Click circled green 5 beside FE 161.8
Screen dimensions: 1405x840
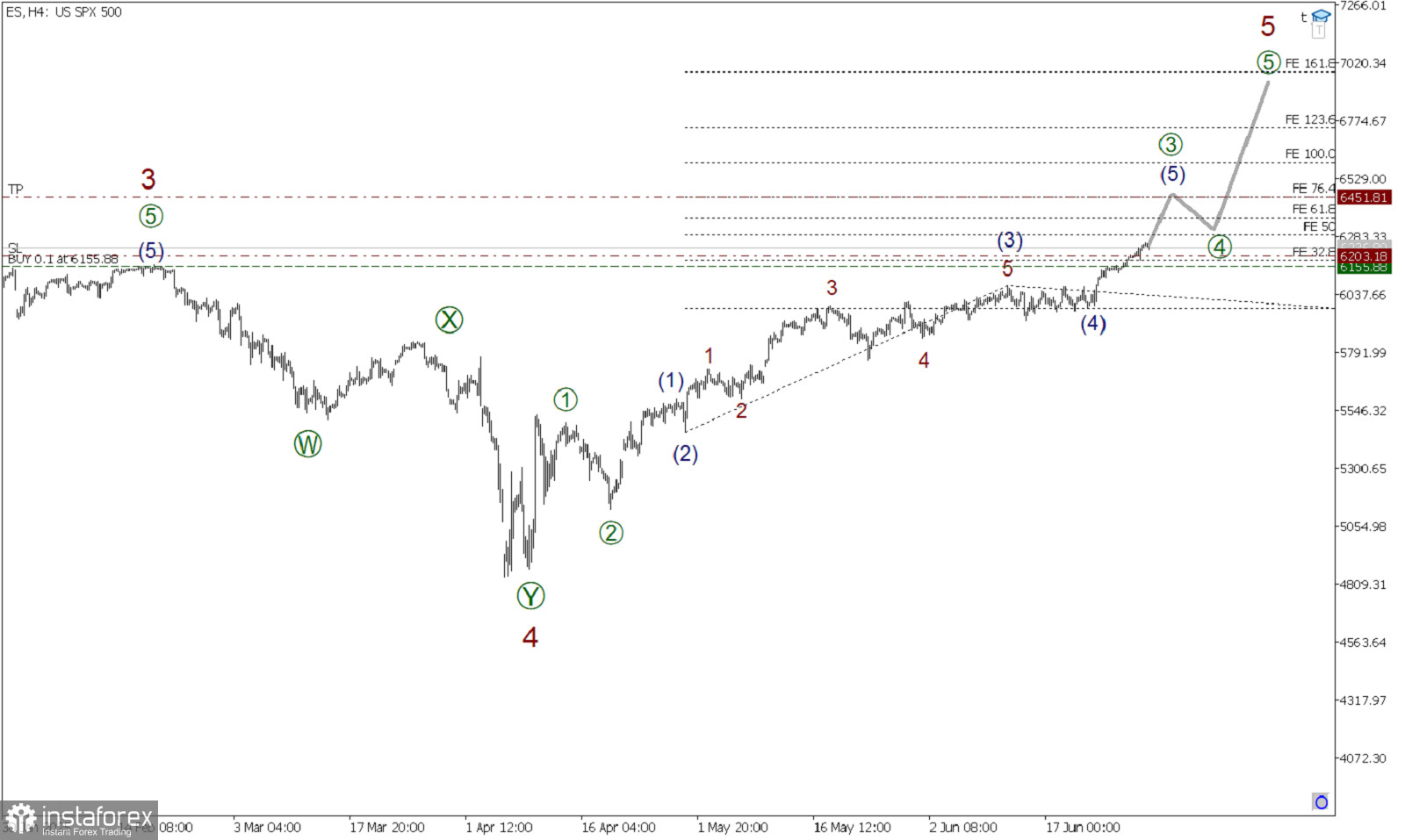(x=1268, y=61)
